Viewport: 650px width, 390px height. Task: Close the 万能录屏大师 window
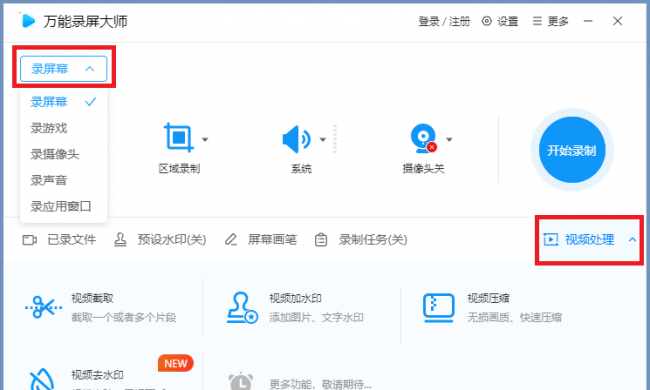click(x=618, y=21)
